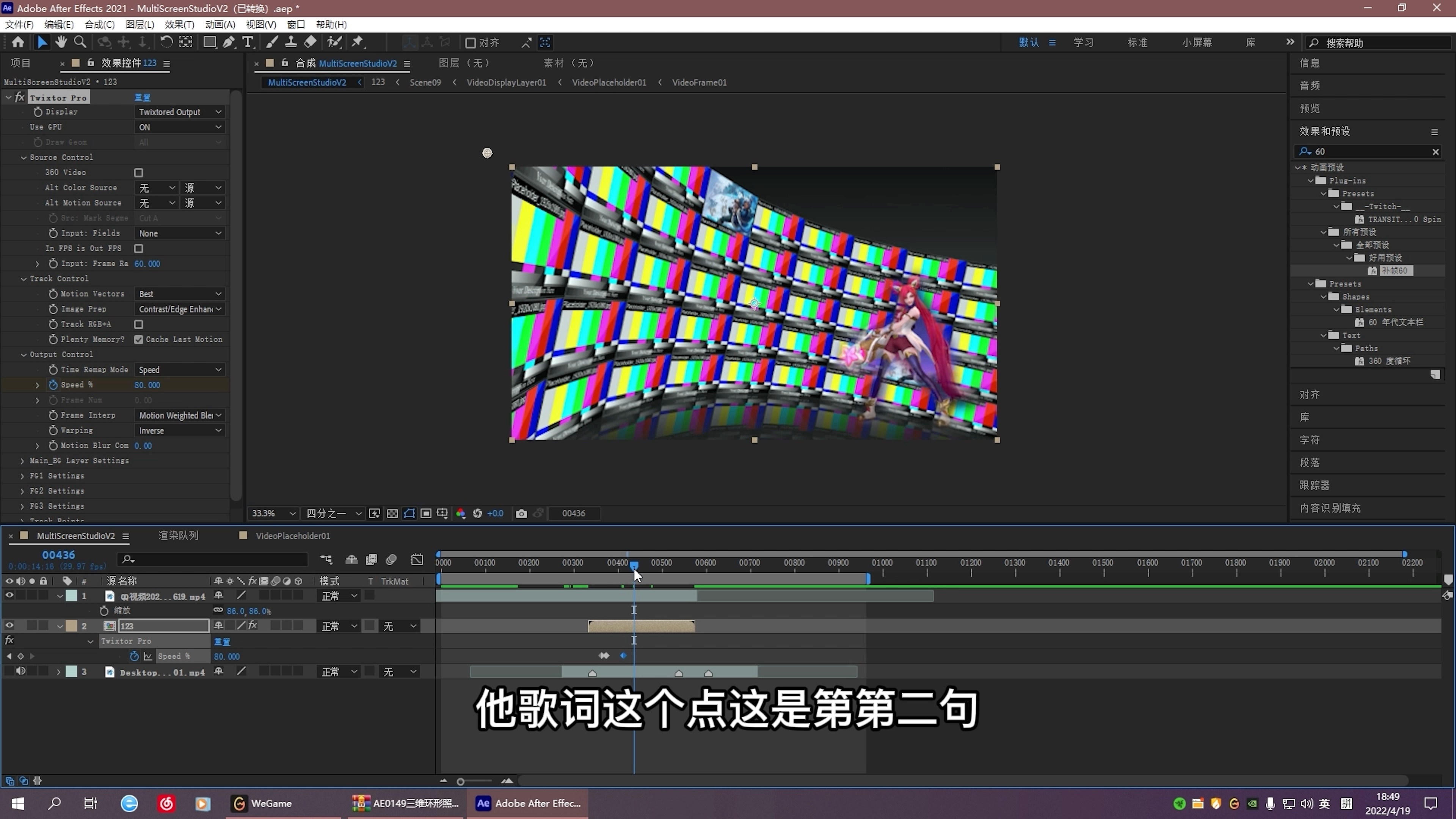Switch to VideoPlaceholder01 timeline tab

[293, 536]
